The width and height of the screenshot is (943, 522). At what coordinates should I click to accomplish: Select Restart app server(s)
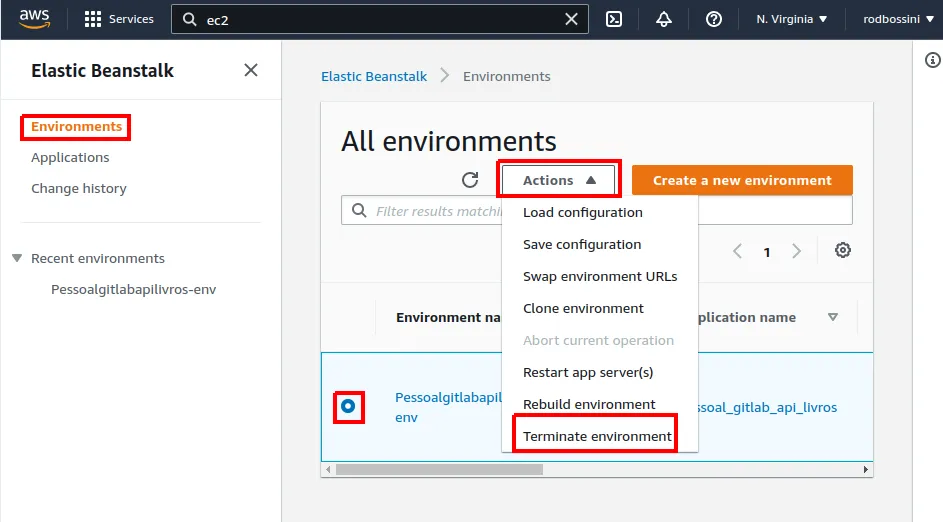588,372
